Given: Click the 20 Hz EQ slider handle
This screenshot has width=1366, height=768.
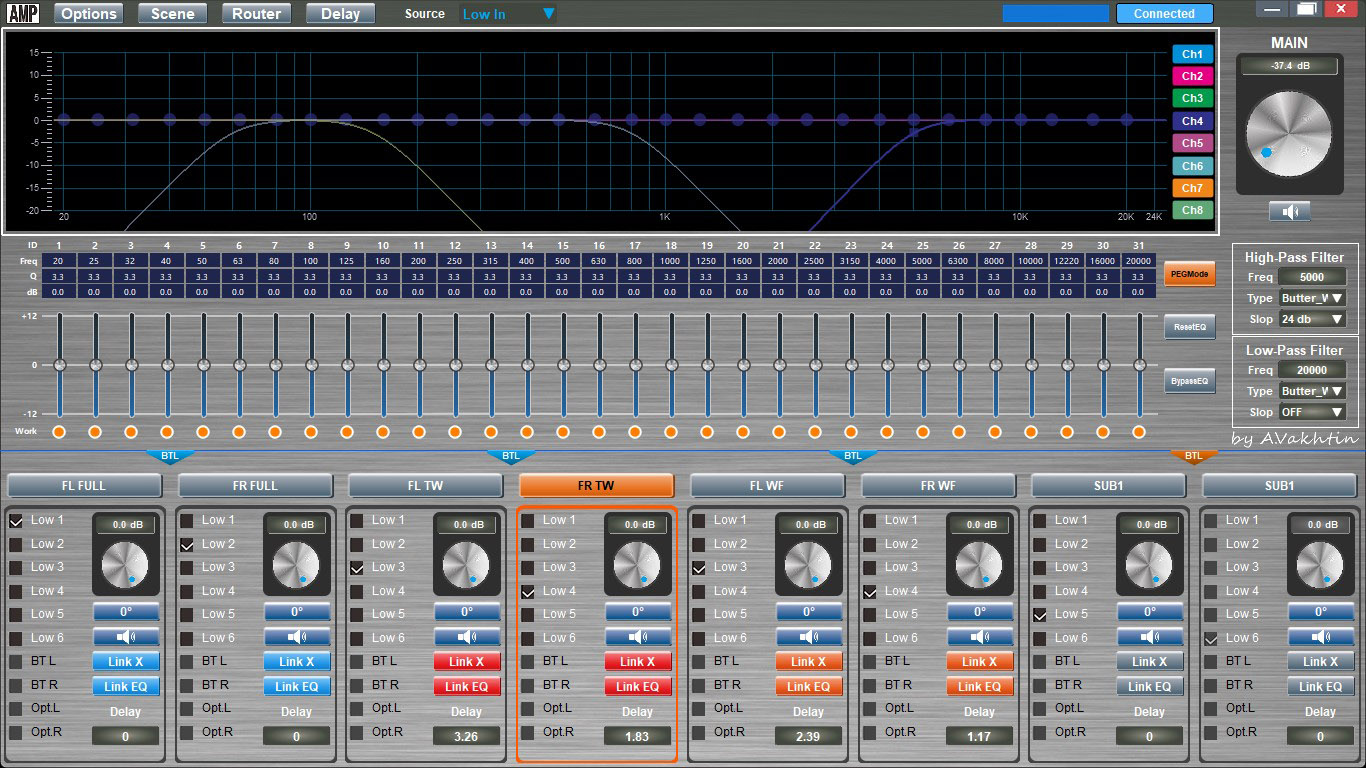Looking at the screenshot, I should click(59, 365).
